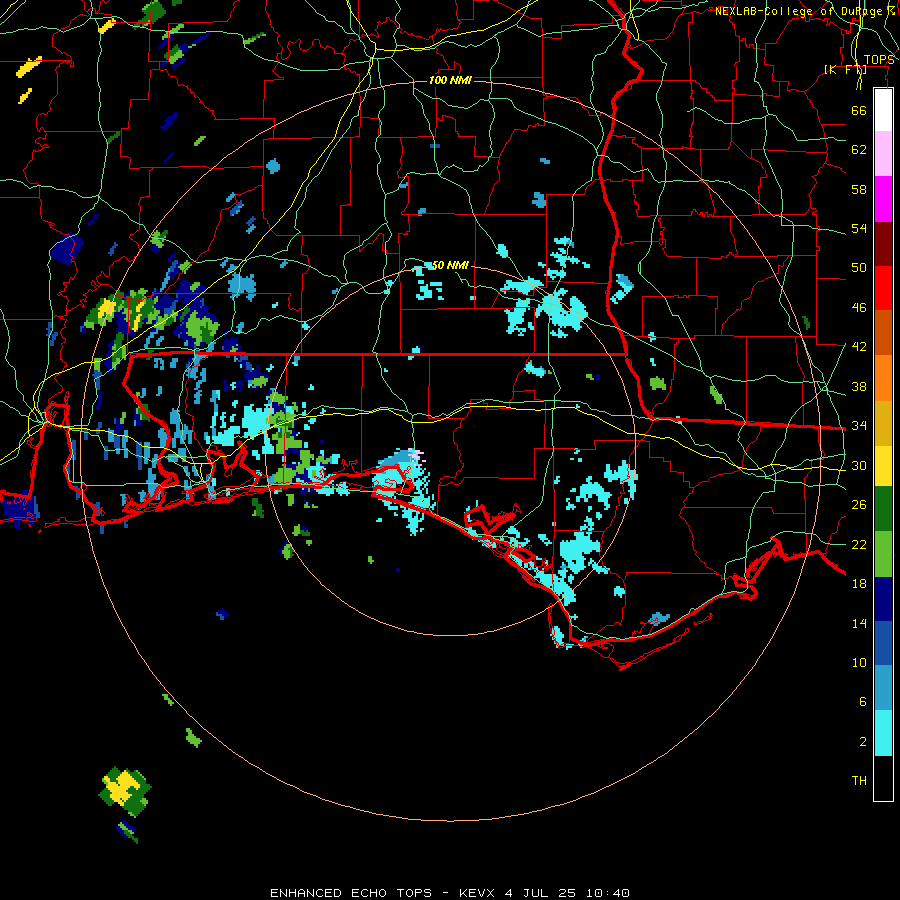Click the "K FT" units label
Image resolution: width=900 pixels, height=900 pixels.
pyautogui.click(x=845, y=69)
